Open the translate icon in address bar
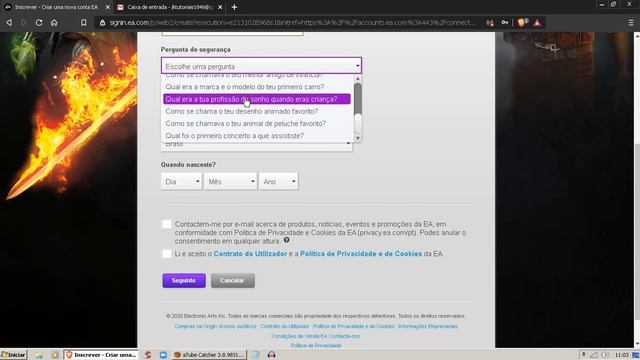Screen dimensions: 640x360 point(490,23)
